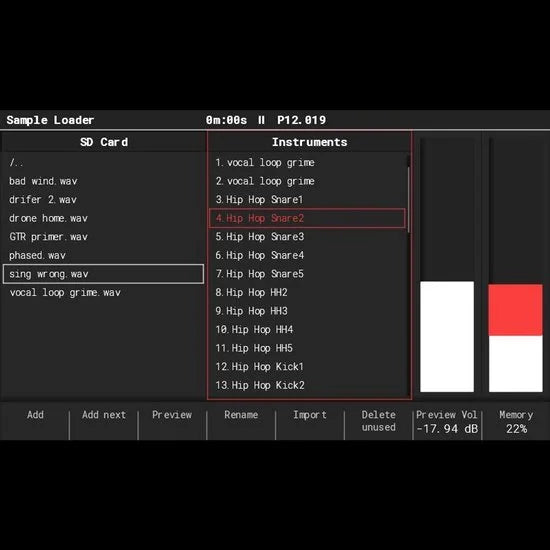Click the pause icon in the header

tap(261, 120)
